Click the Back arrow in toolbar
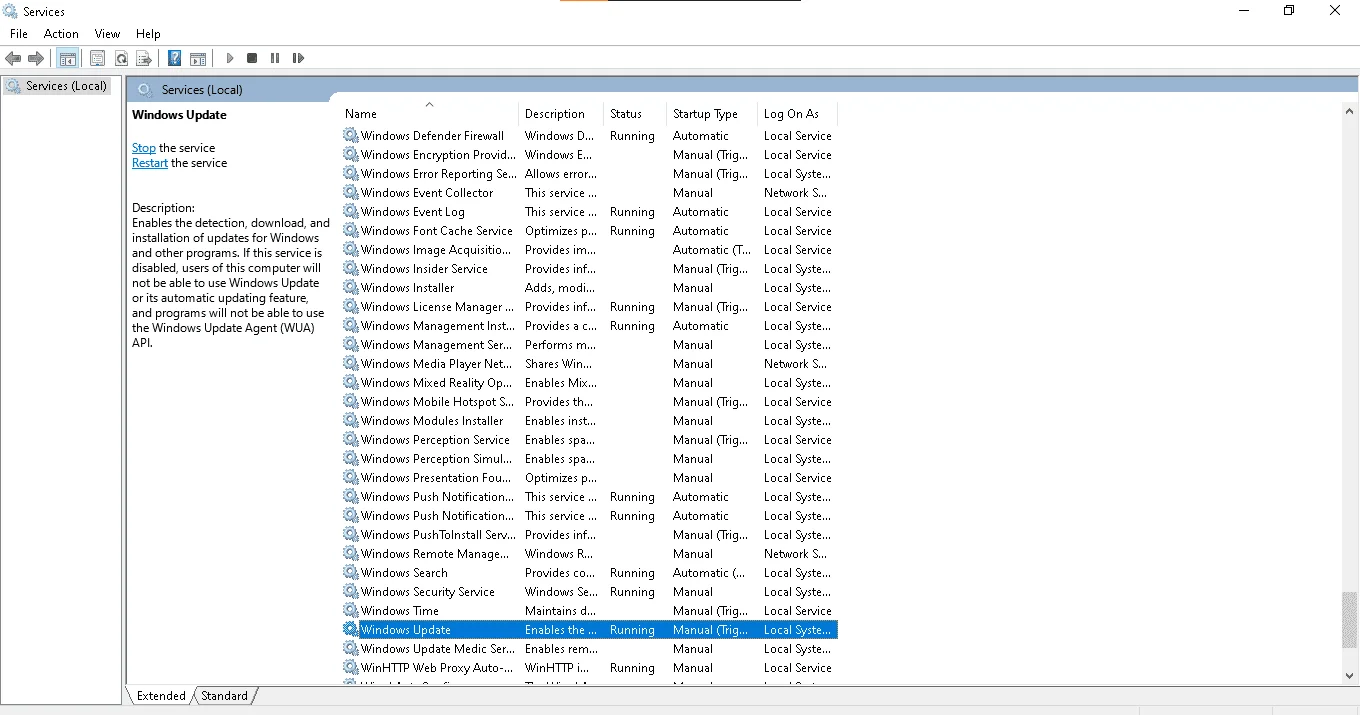 (13, 58)
